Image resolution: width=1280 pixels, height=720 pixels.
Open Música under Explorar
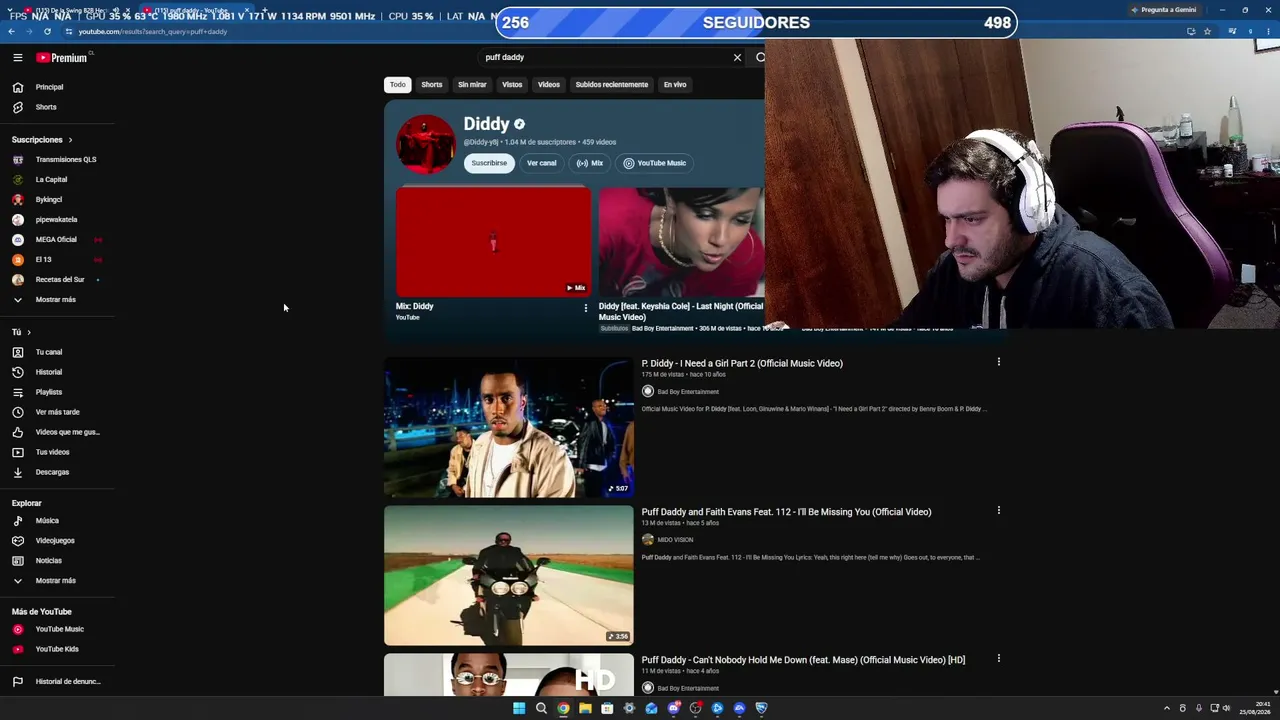point(47,521)
